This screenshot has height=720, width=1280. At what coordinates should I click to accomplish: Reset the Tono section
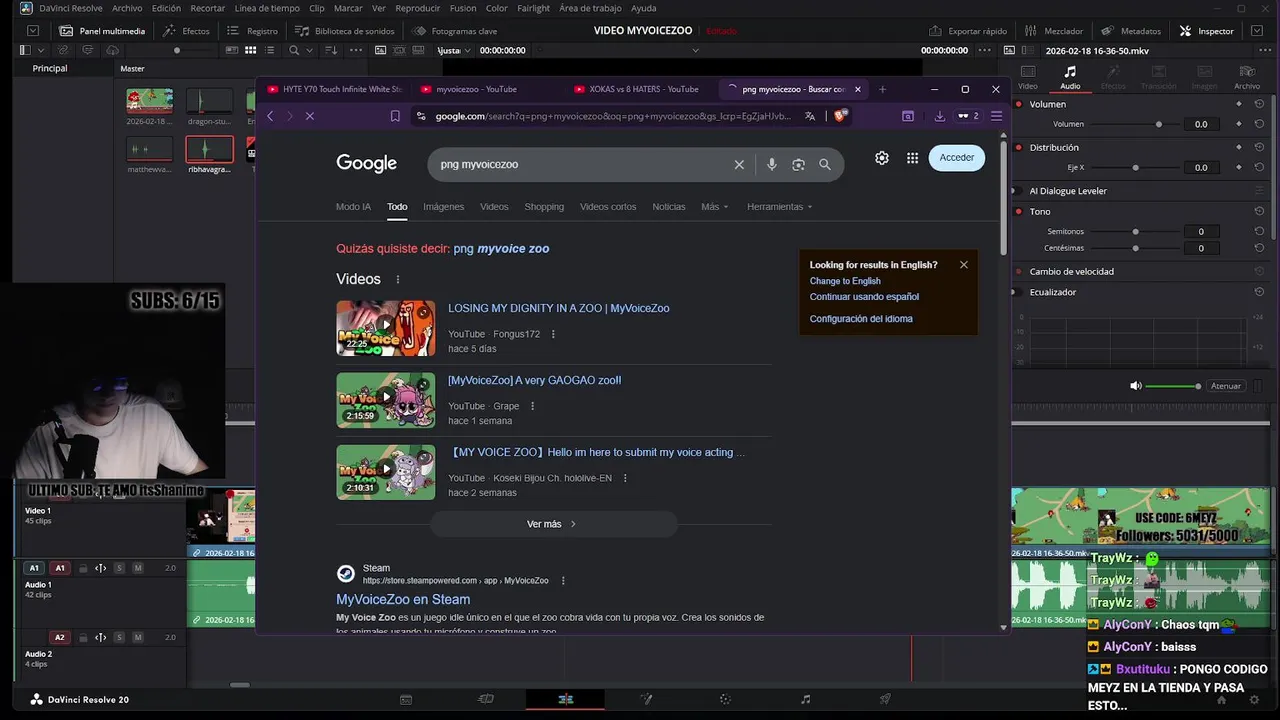click(x=1259, y=211)
